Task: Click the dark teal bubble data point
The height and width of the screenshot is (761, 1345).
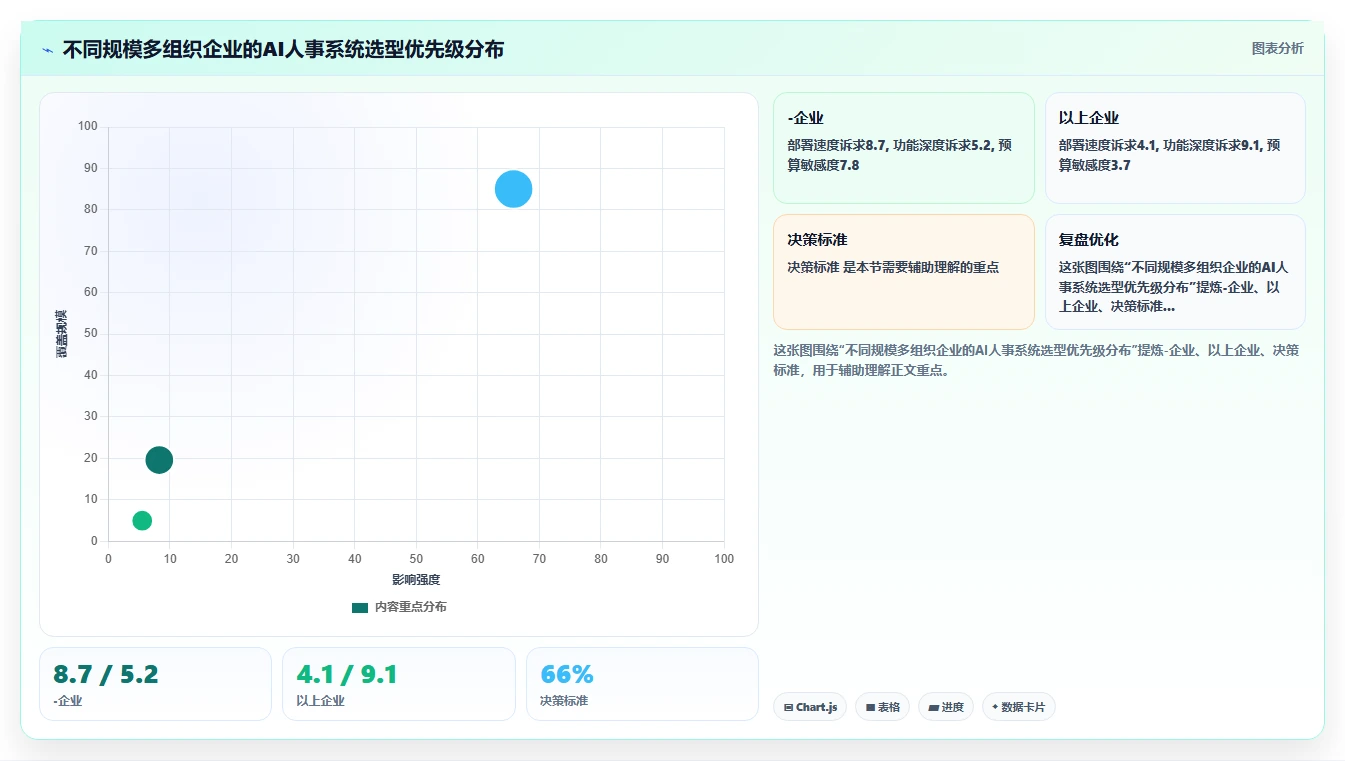Action: coord(159,460)
